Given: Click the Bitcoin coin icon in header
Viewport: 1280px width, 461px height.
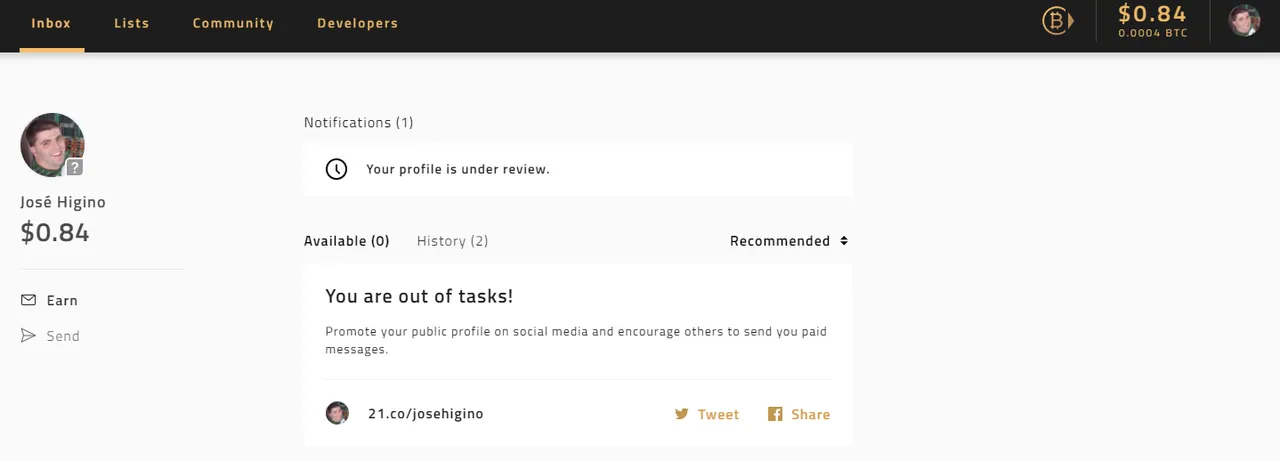Looking at the screenshot, I should click(x=1057, y=20).
